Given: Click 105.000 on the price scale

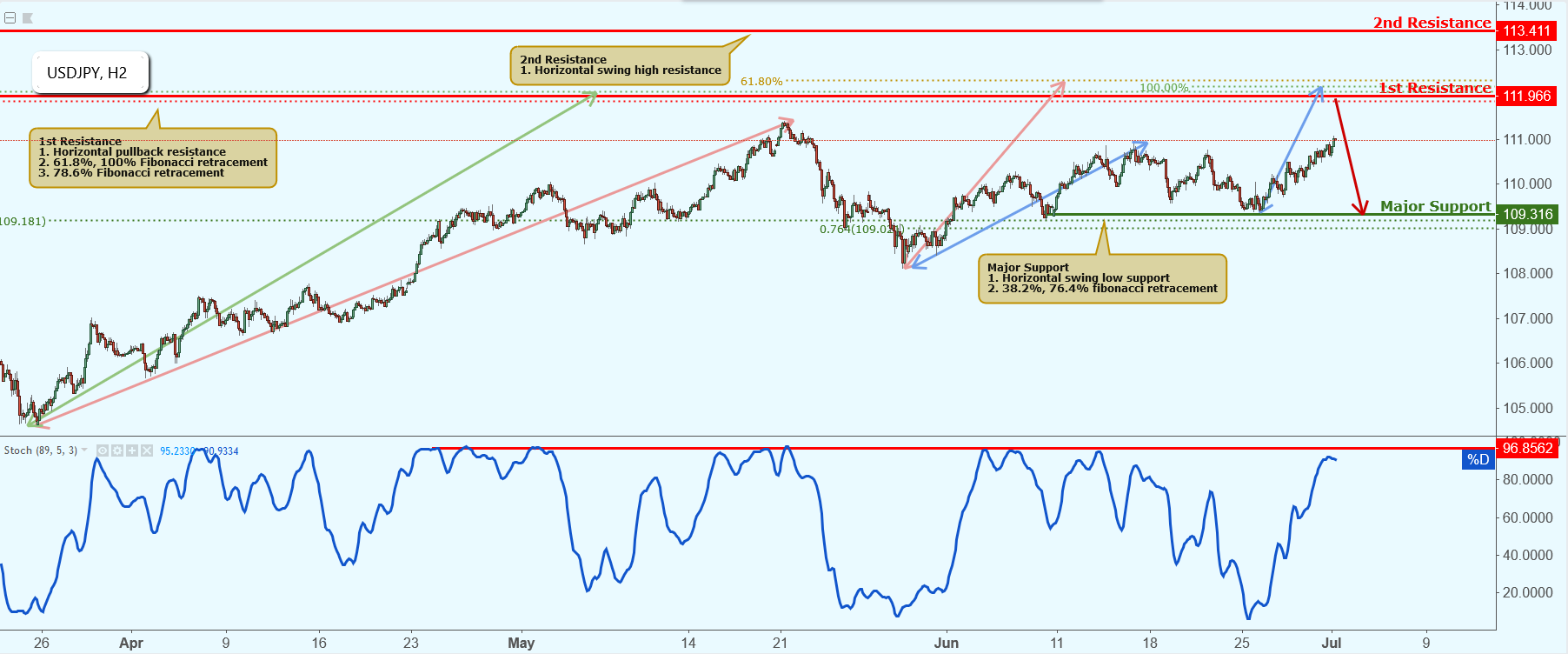Looking at the screenshot, I should (1528, 408).
